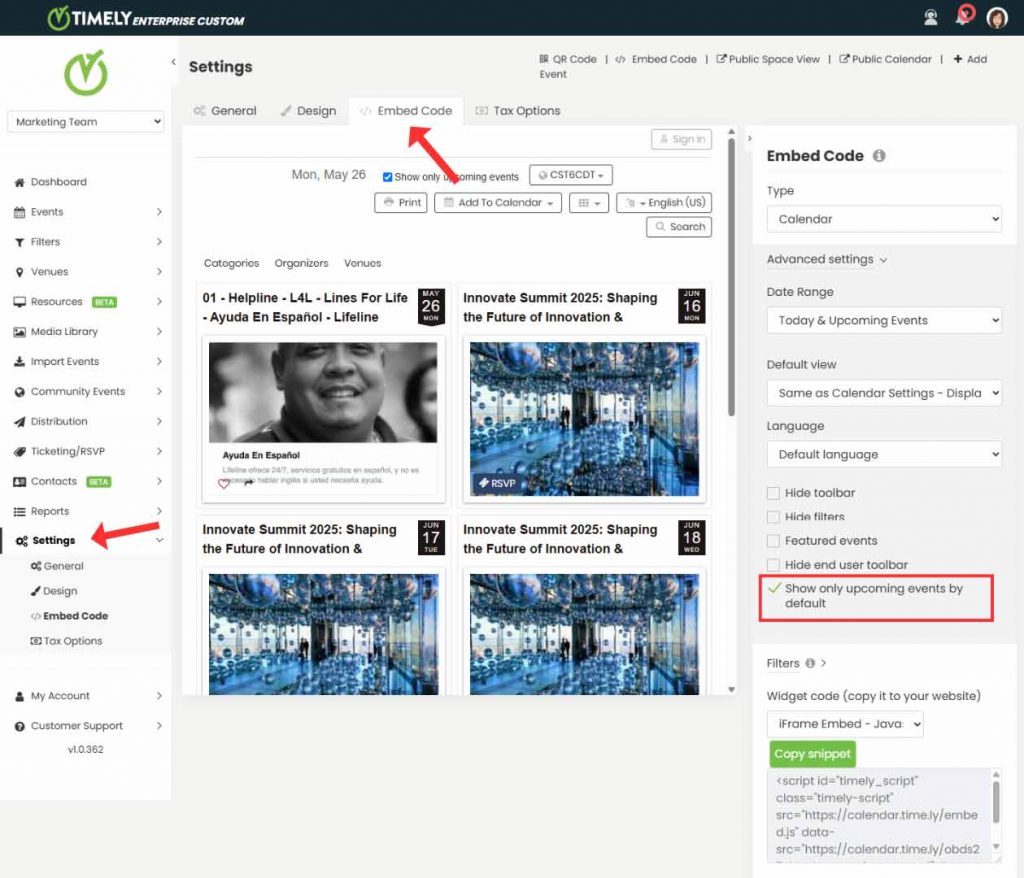Click the Reports list icon
This screenshot has height=878, width=1024.
(20, 512)
